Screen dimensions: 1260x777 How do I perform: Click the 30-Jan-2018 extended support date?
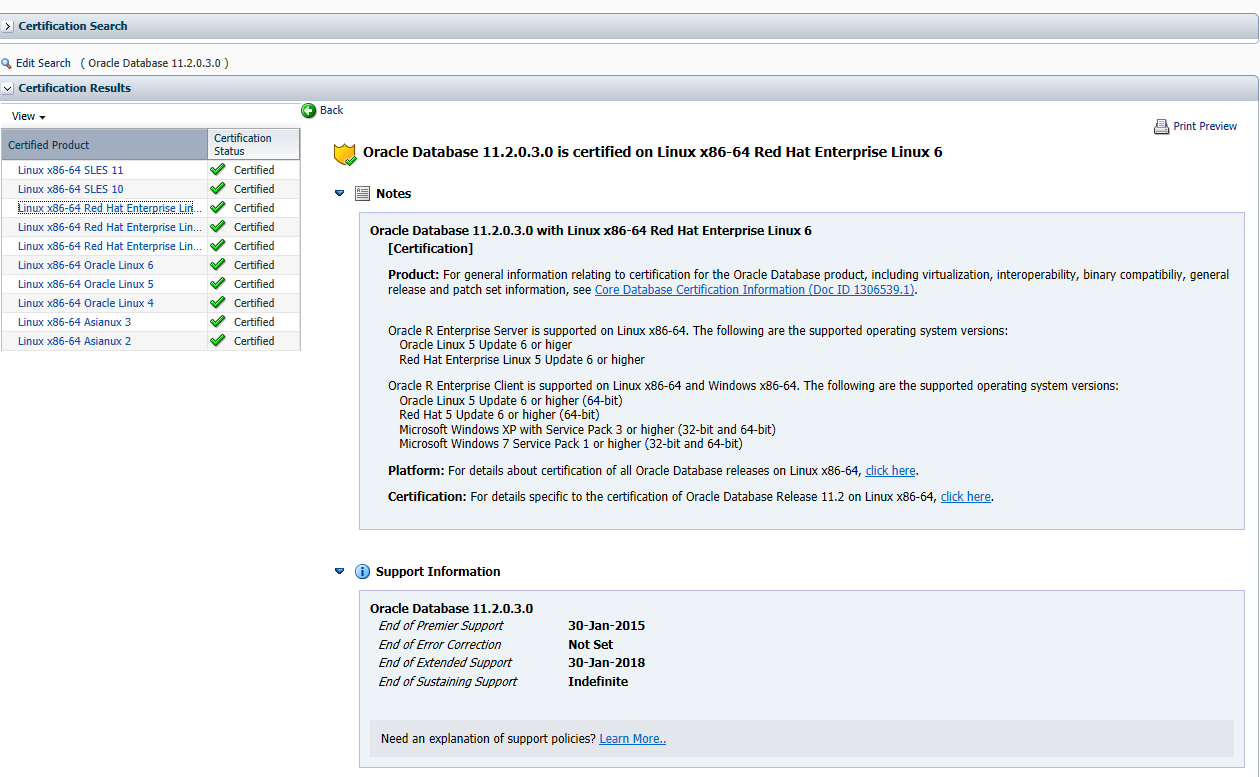pos(607,663)
